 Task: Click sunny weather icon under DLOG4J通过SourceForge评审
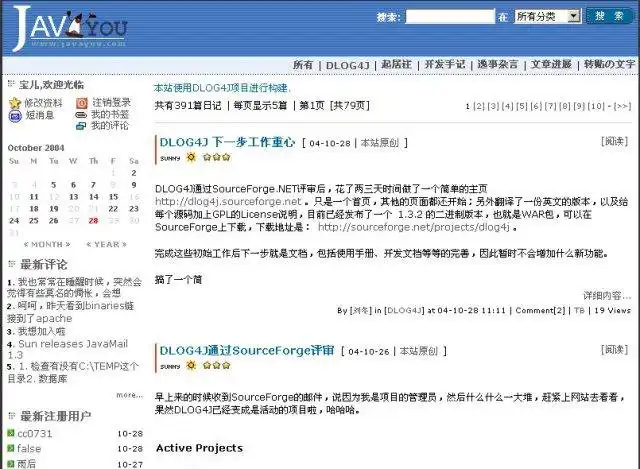(x=191, y=365)
